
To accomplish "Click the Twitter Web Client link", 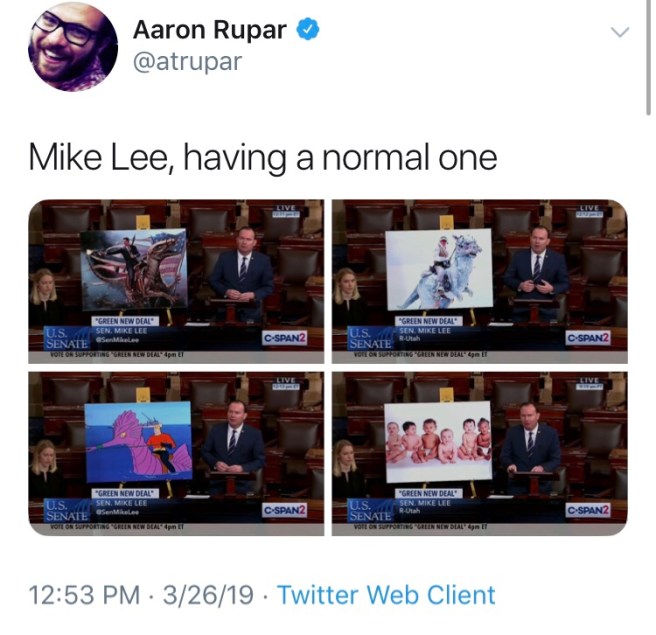I will 386,595.
